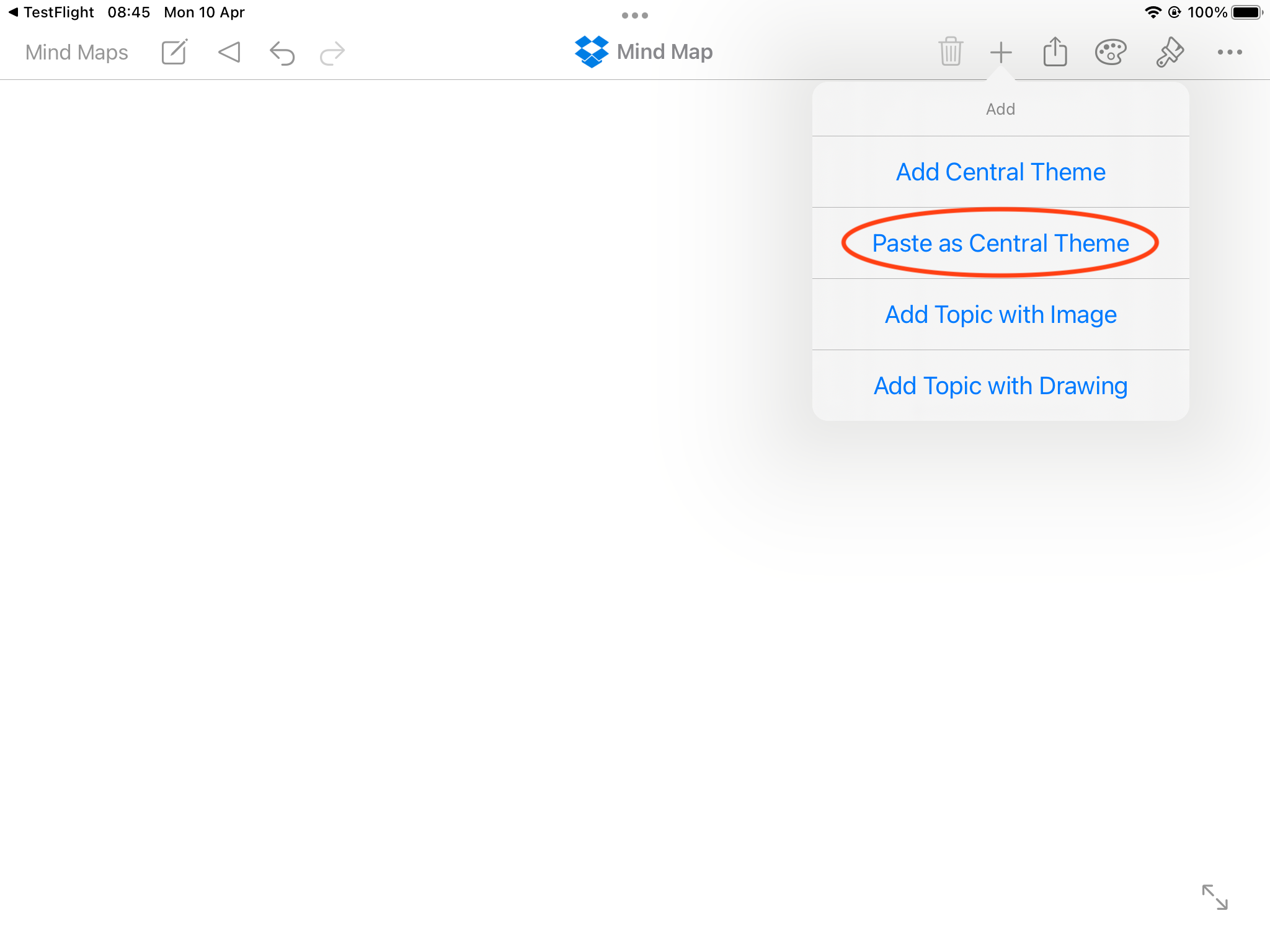
Task: Tap the Mind Map document title
Action: click(665, 51)
